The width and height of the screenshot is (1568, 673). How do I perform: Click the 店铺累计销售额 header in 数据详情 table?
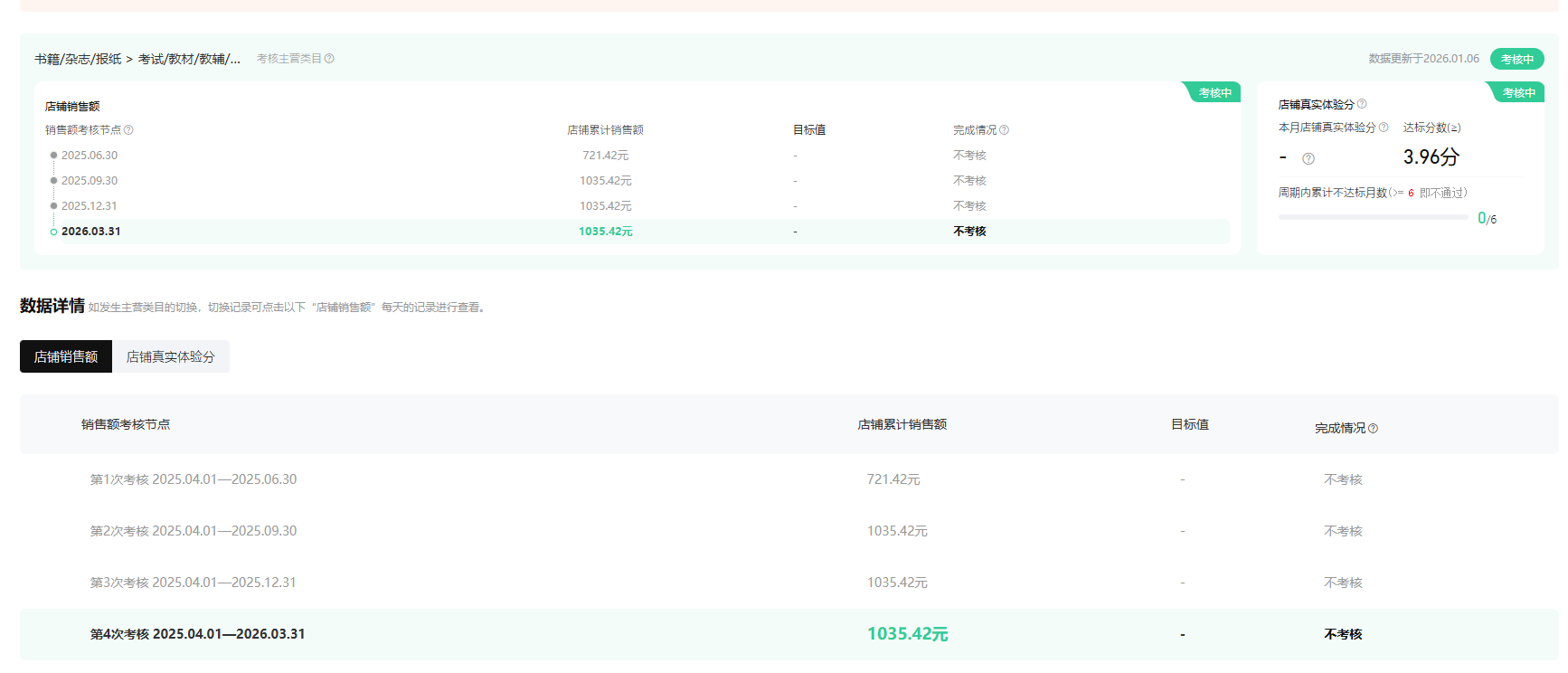(x=902, y=424)
